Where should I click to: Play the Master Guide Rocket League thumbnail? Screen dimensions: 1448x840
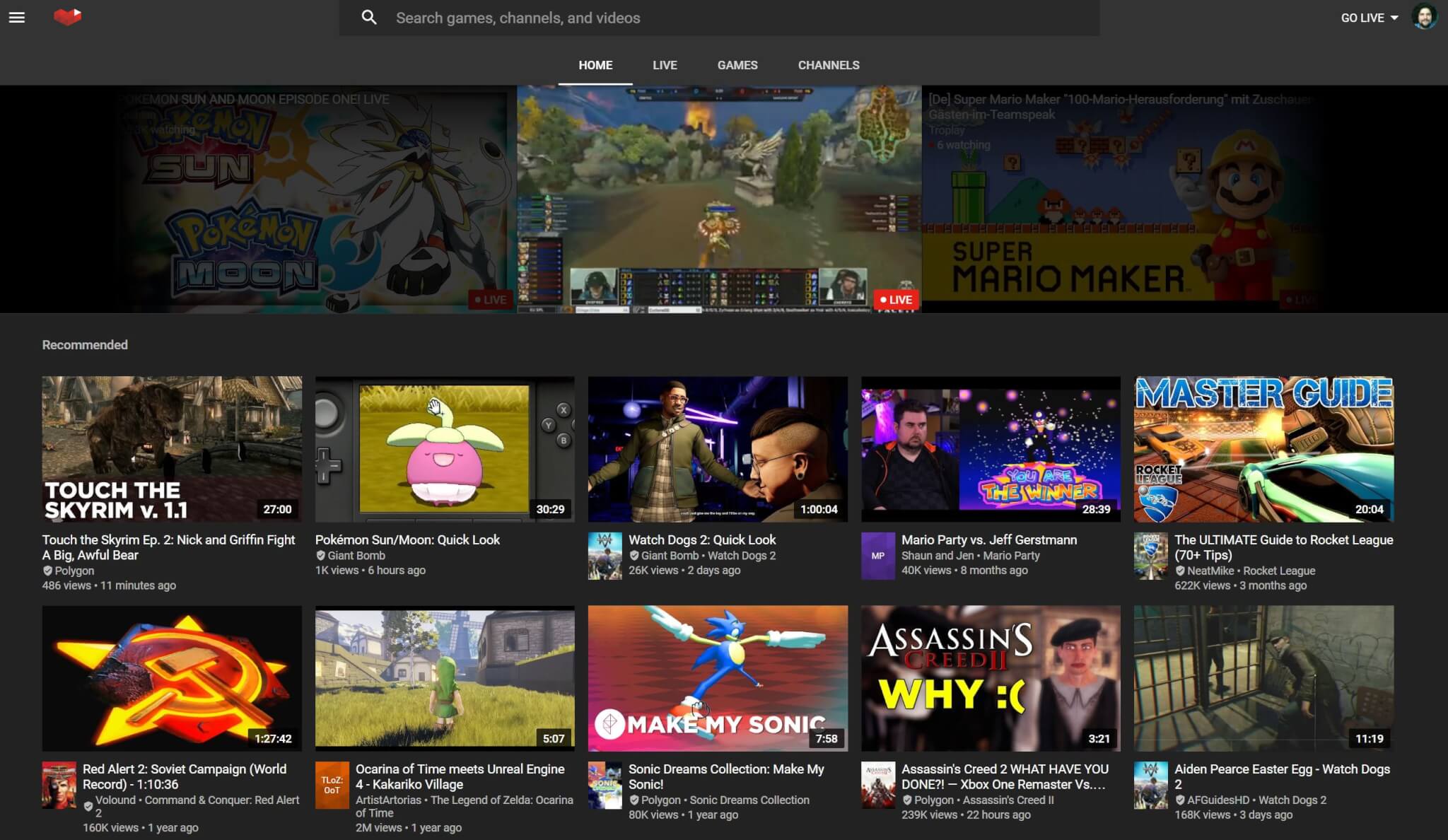coord(1263,449)
